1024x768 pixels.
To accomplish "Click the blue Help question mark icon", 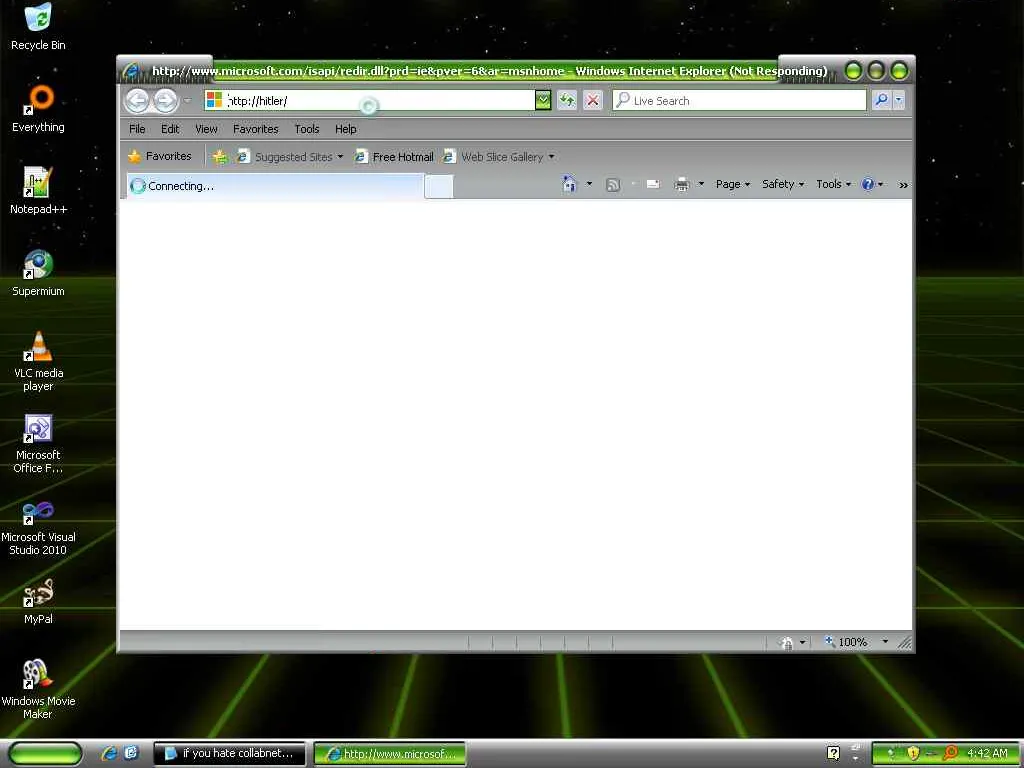I will [x=868, y=184].
